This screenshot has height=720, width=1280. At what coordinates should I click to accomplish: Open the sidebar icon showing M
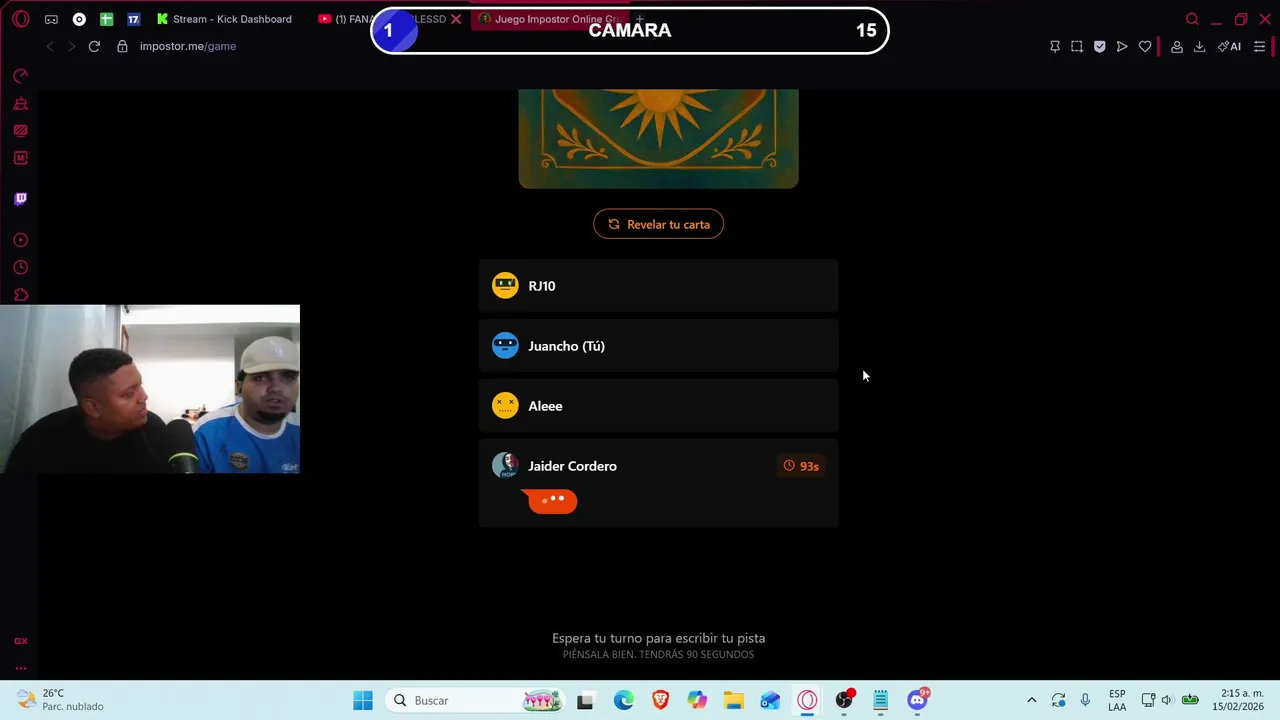coord(20,158)
